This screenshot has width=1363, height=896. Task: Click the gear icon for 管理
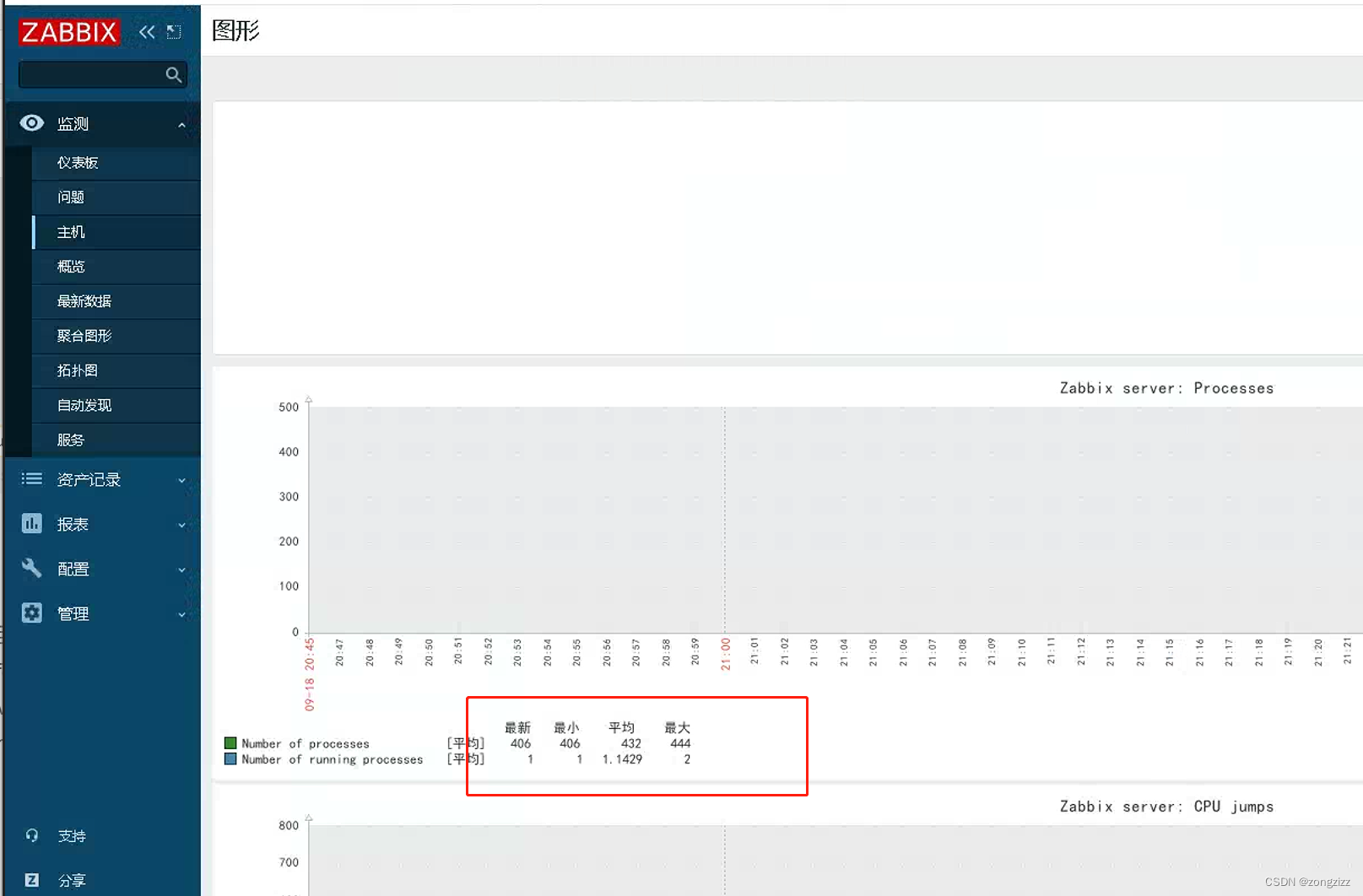click(x=32, y=613)
